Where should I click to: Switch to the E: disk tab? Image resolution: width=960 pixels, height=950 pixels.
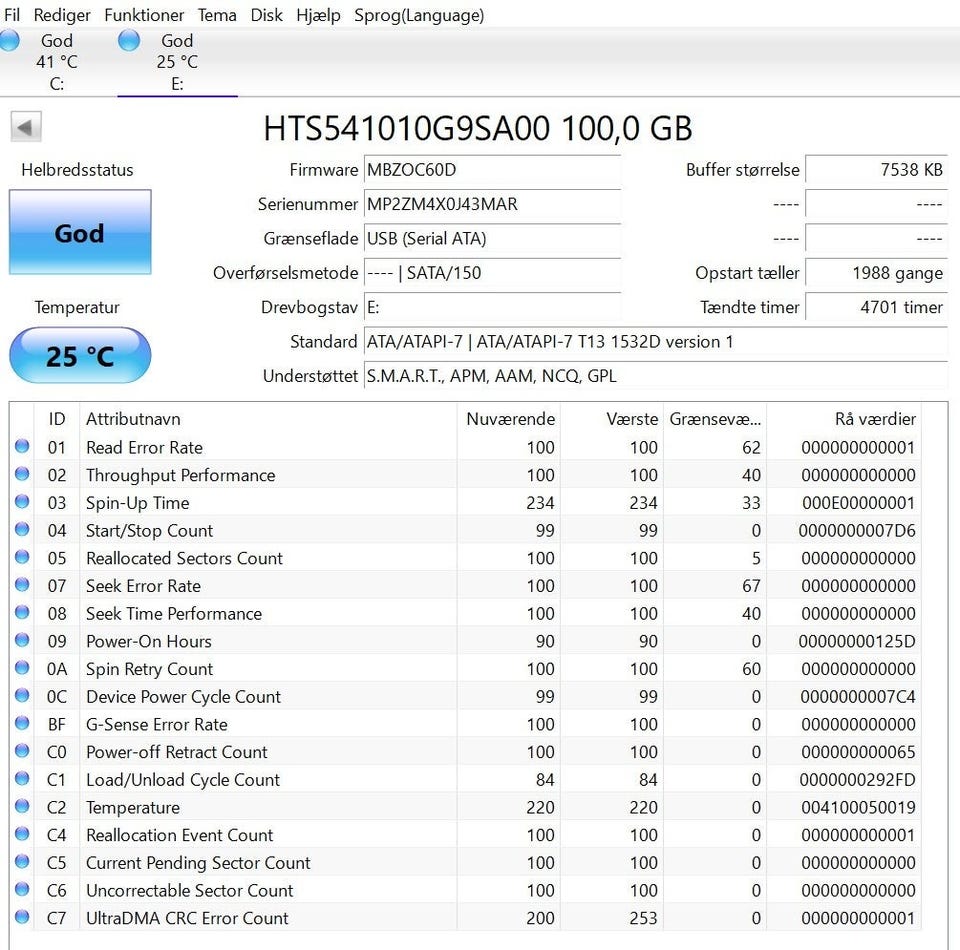pos(177,62)
